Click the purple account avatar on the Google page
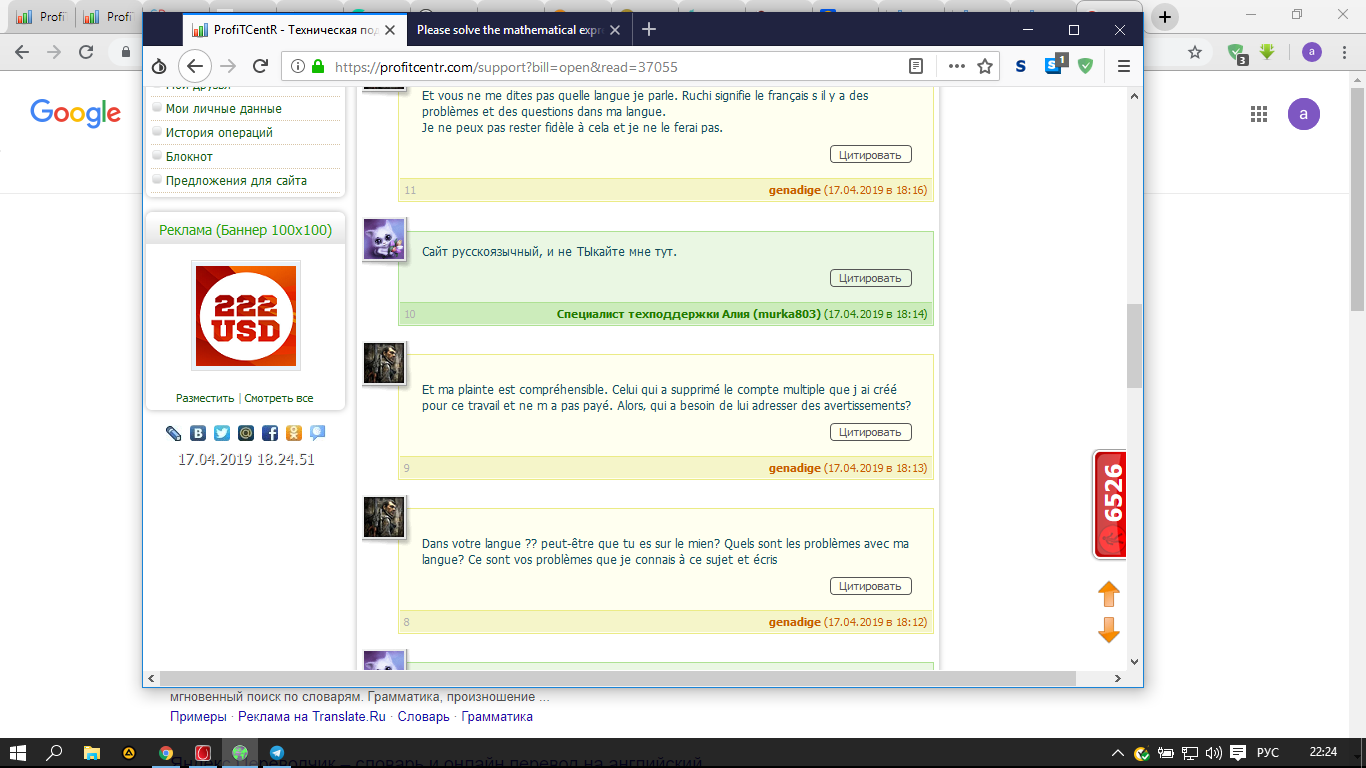The width and height of the screenshot is (1366, 768). 1303,114
